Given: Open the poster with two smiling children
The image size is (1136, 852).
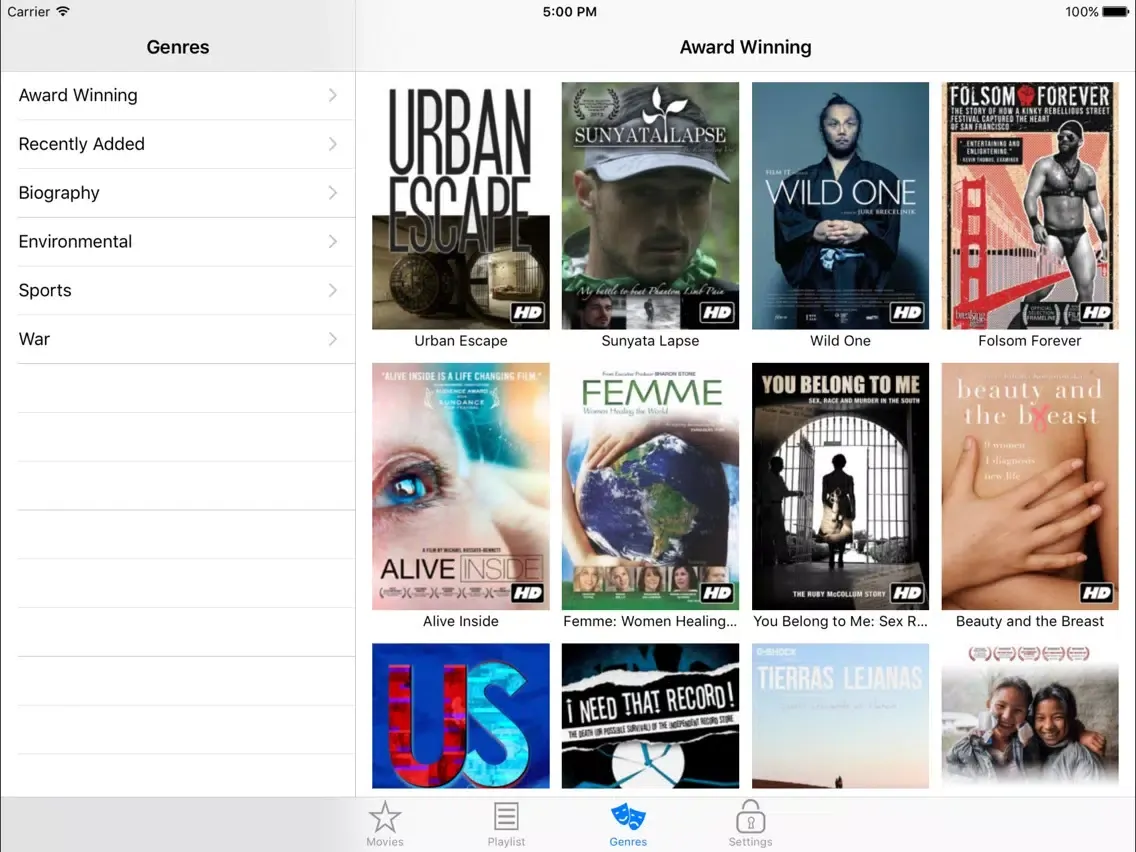Looking at the screenshot, I should click(1030, 716).
